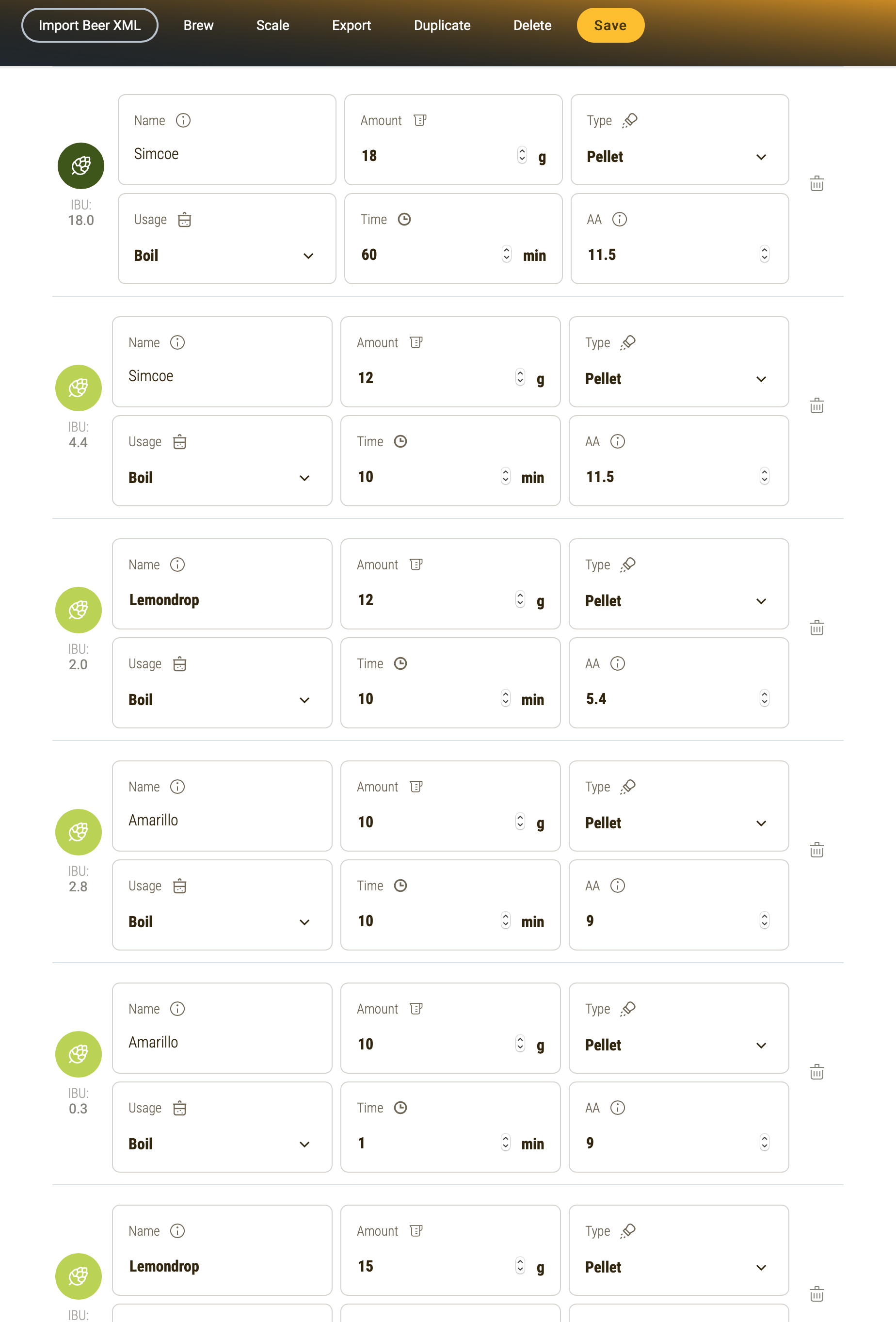Open Type dropdown for the 18 g Simcoe
896x1322 pixels.
tap(679, 157)
